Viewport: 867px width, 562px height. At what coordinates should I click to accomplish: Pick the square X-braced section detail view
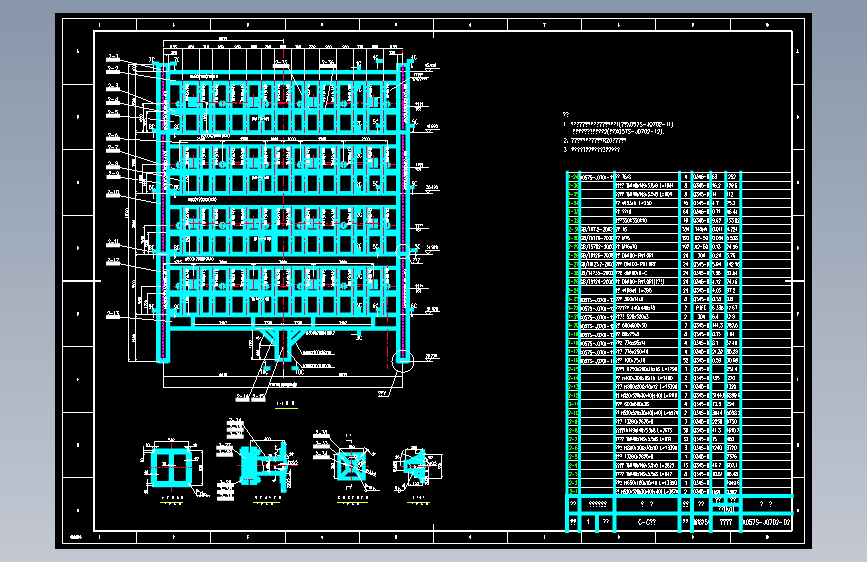tap(351, 467)
